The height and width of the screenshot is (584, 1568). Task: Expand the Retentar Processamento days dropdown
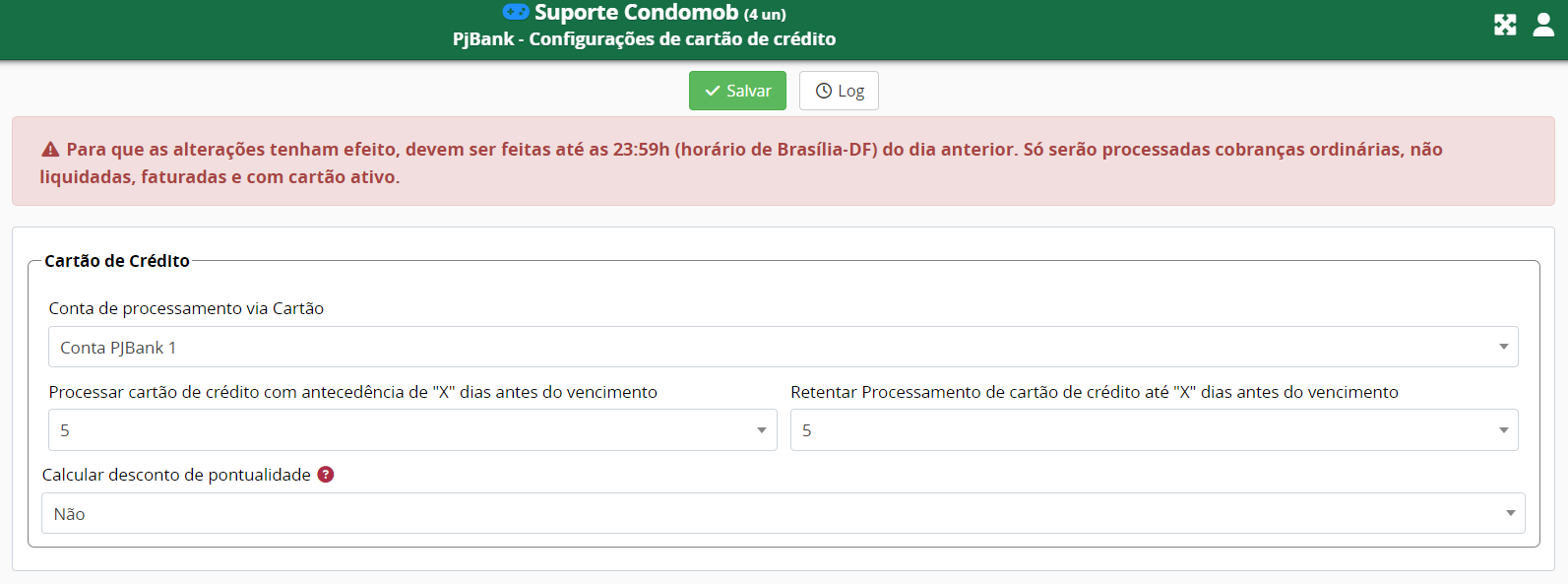click(1155, 430)
